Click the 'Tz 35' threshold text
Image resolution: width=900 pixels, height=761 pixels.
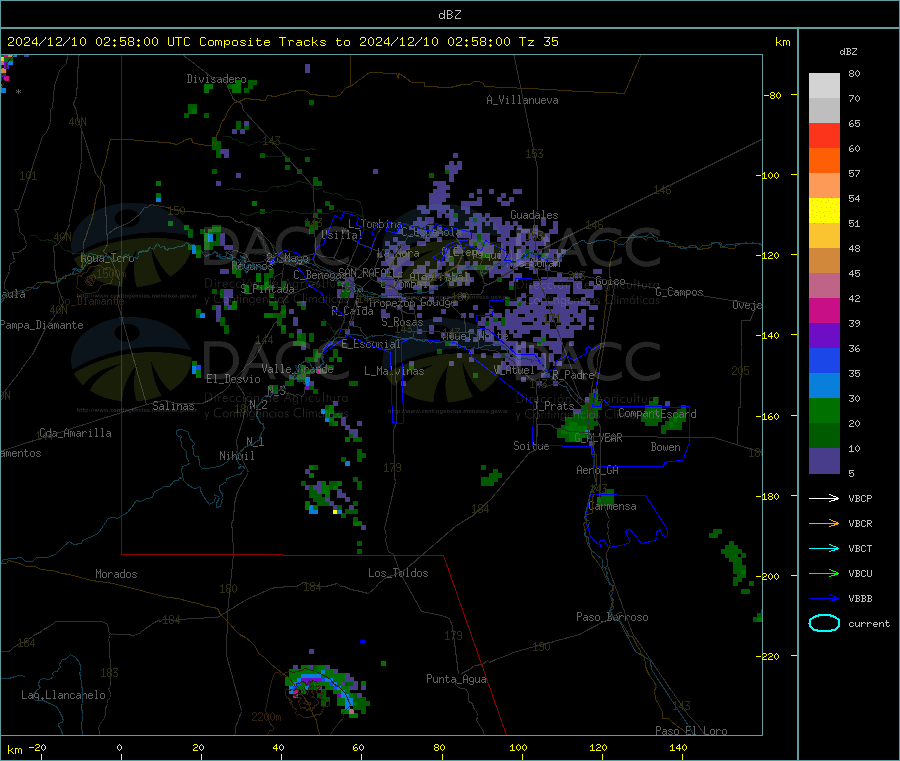point(538,42)
